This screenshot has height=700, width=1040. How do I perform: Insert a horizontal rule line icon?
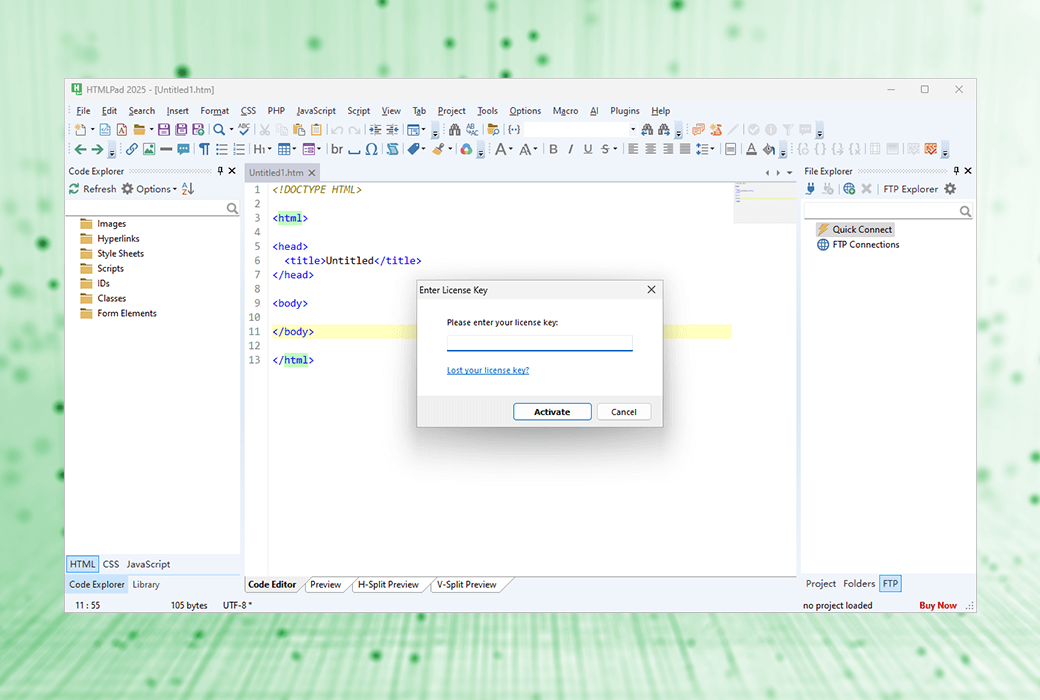166,149
